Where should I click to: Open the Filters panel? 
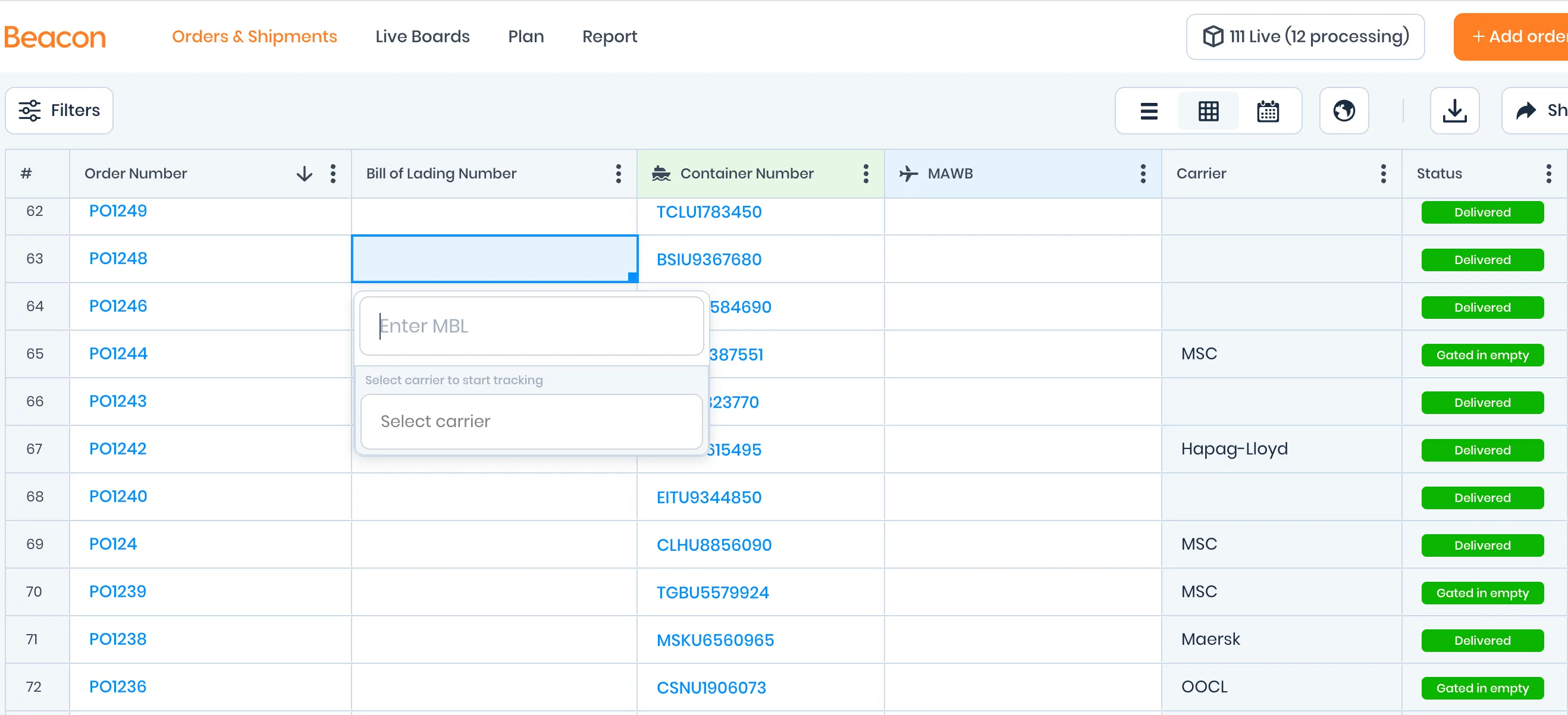tap(59, 111)
